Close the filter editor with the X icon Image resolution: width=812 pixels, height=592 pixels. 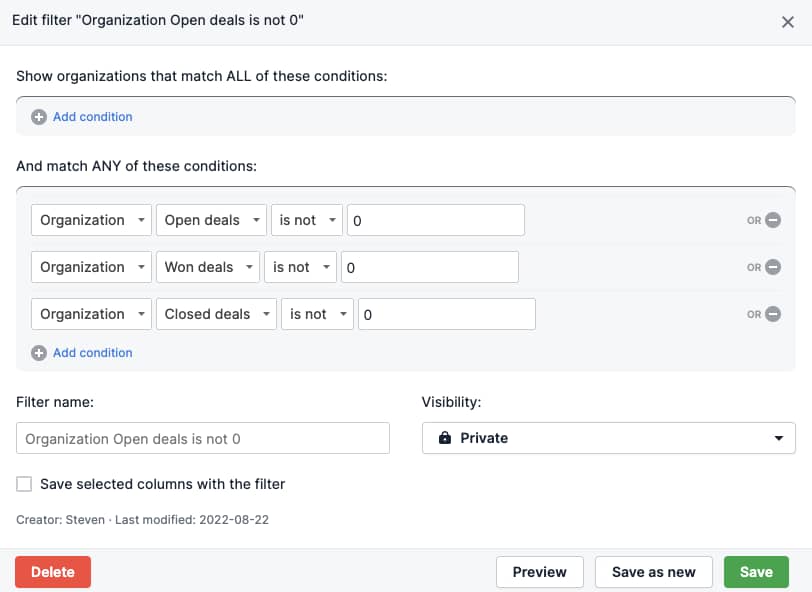coord(788,21)
